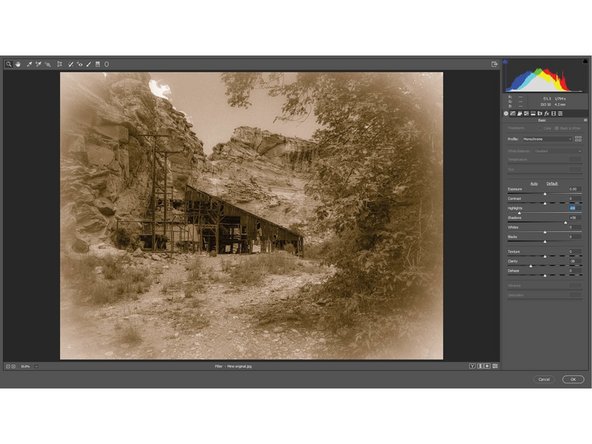Select the Color treatment option
This screenshot has width=592, height=444.
coord(547,128)
